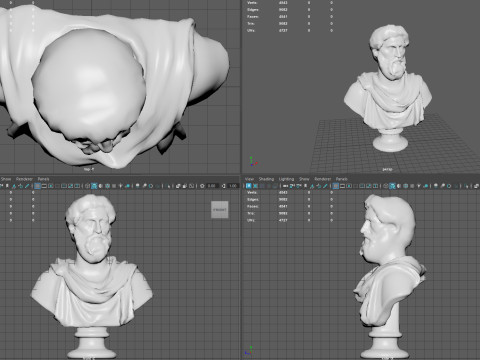Enable field chart in side view toolbar

362,186
